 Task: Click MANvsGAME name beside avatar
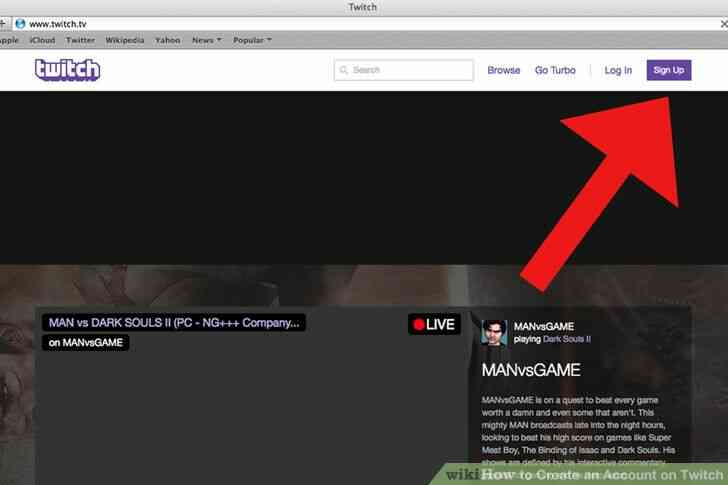[544, 327]
